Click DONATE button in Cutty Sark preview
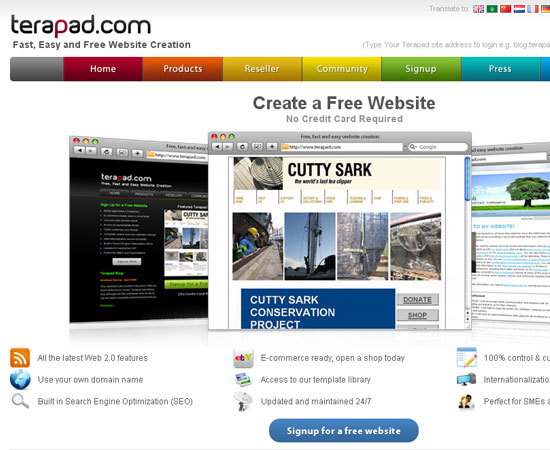This screenshot has width=550, height=450. pyautogui.click(x=417, y=300)
